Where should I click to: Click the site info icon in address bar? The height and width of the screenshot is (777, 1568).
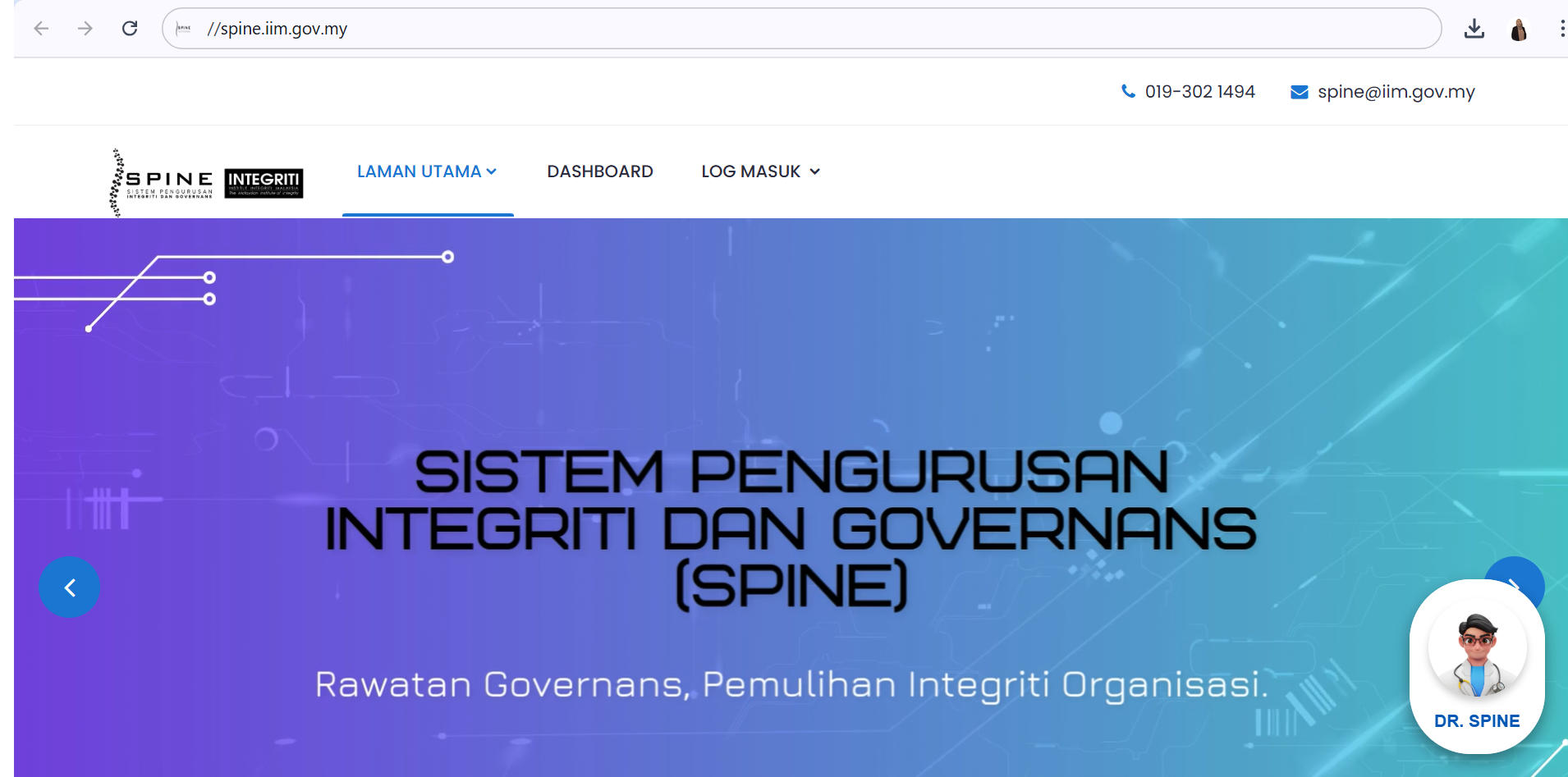coord(184,29)
